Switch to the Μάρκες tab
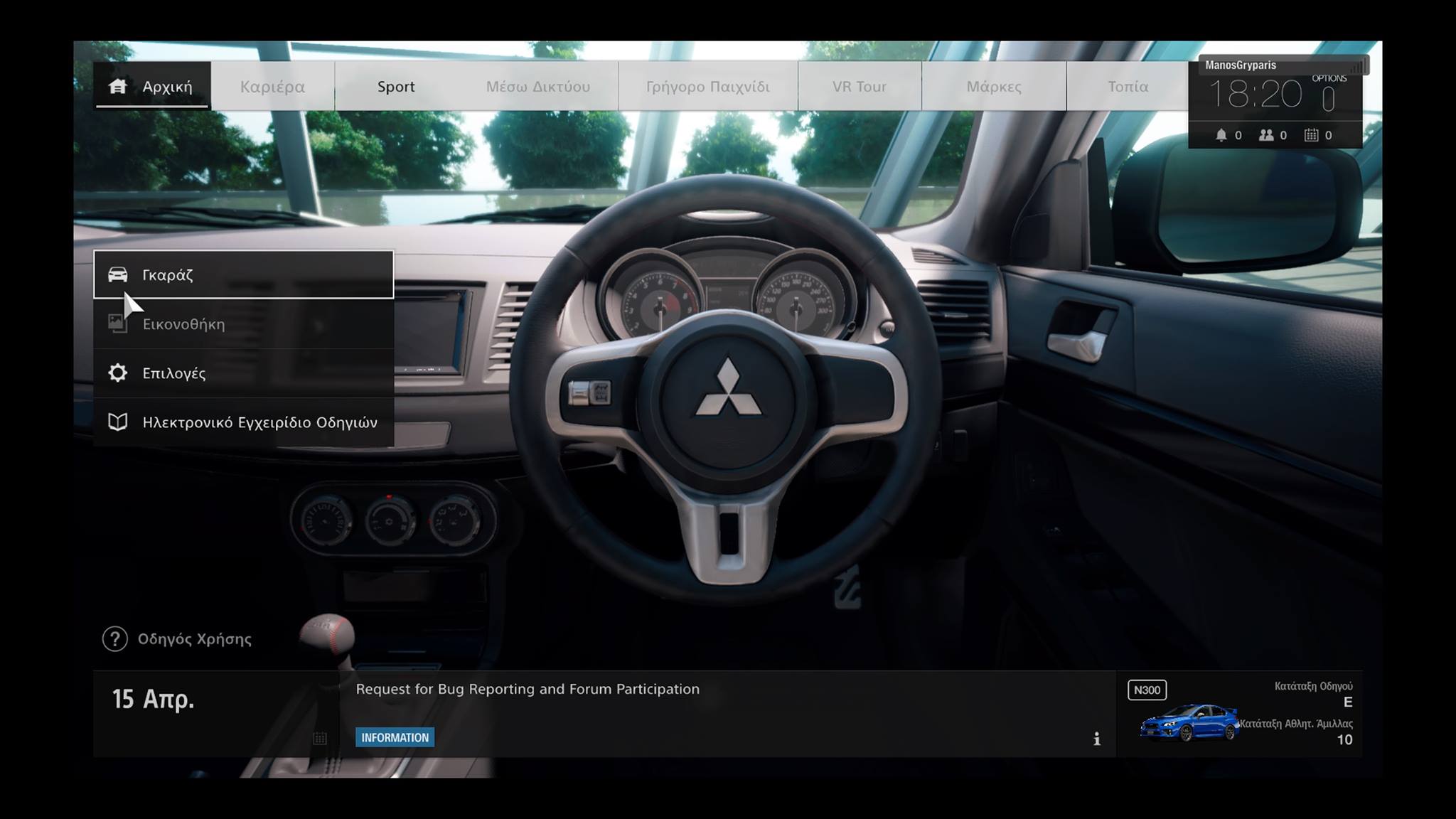Viewport: 1456px width, 819px height. pyautogui.click(x=994, y=86)
